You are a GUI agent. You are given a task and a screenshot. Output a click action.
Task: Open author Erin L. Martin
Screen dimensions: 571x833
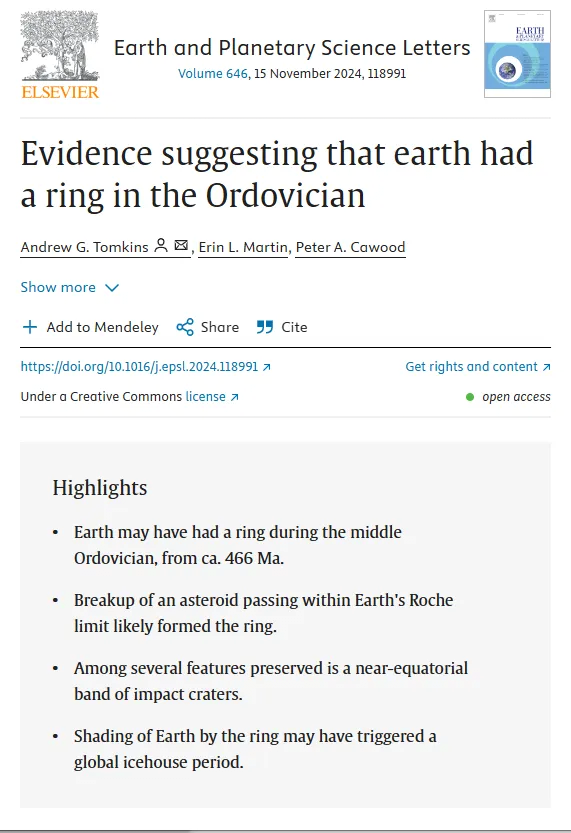pos(243,247)
